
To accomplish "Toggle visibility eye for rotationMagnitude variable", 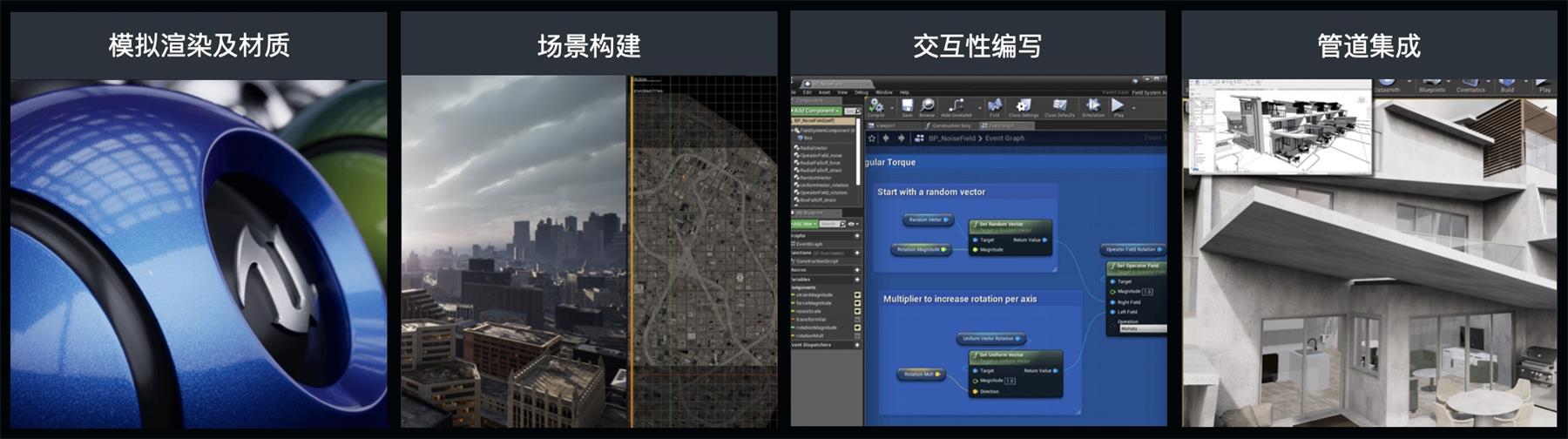I will pyautogui.click(x=857, y=328).
